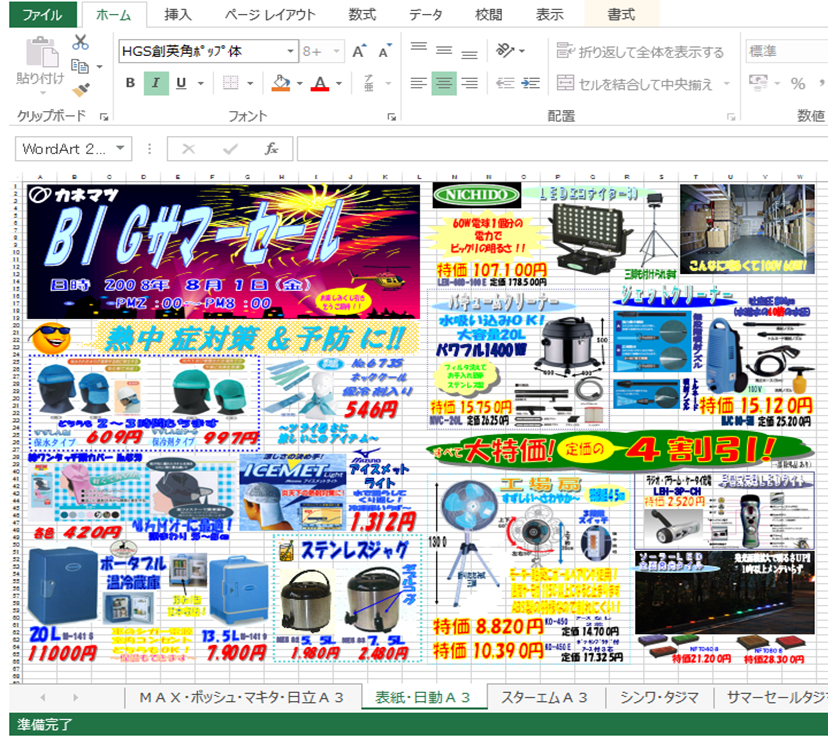The width and height of the screenshot is (828, 744).
Task: Toggle Align Right
Action: [x=469, y=83]
